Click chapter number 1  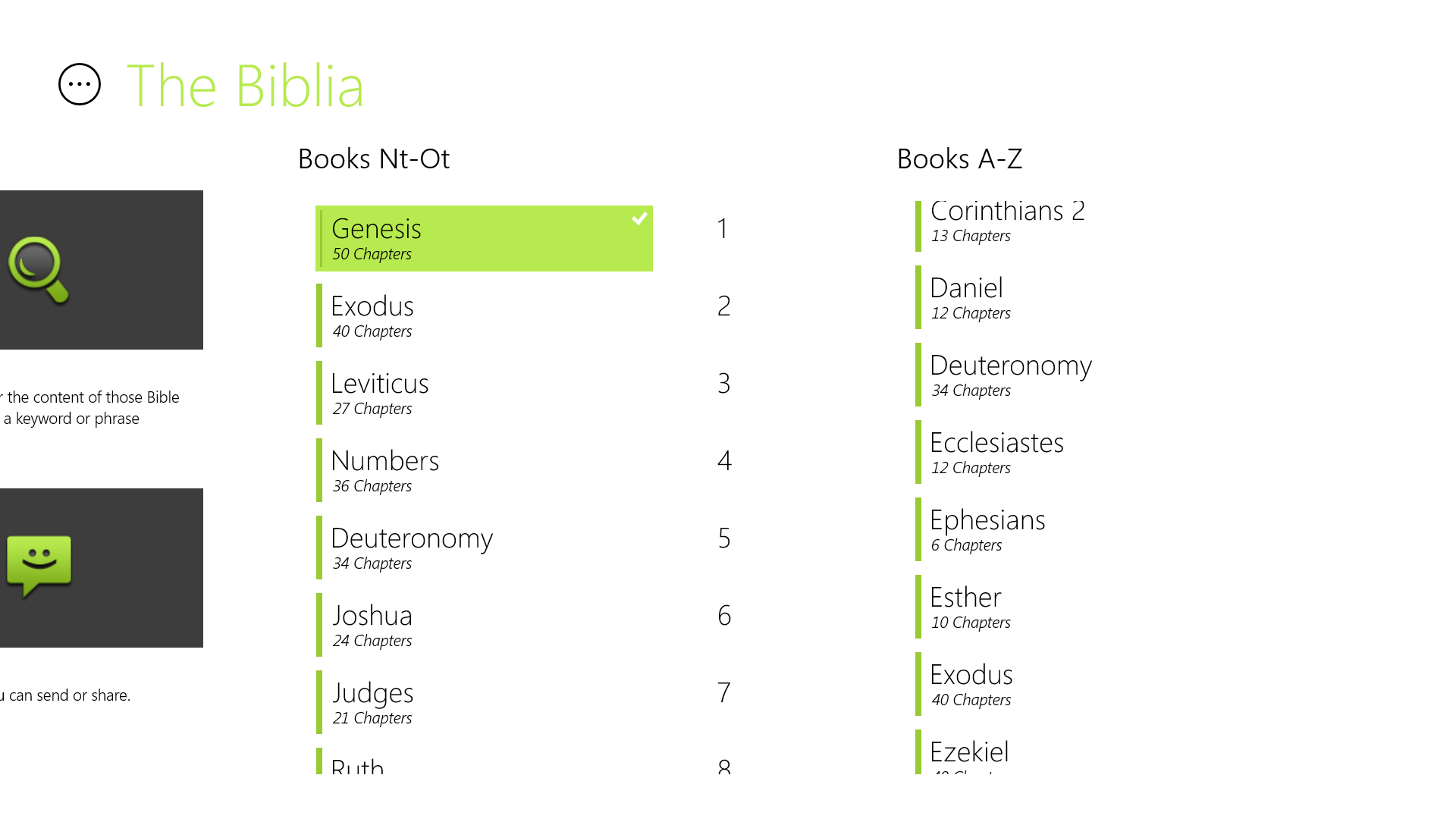723,229
